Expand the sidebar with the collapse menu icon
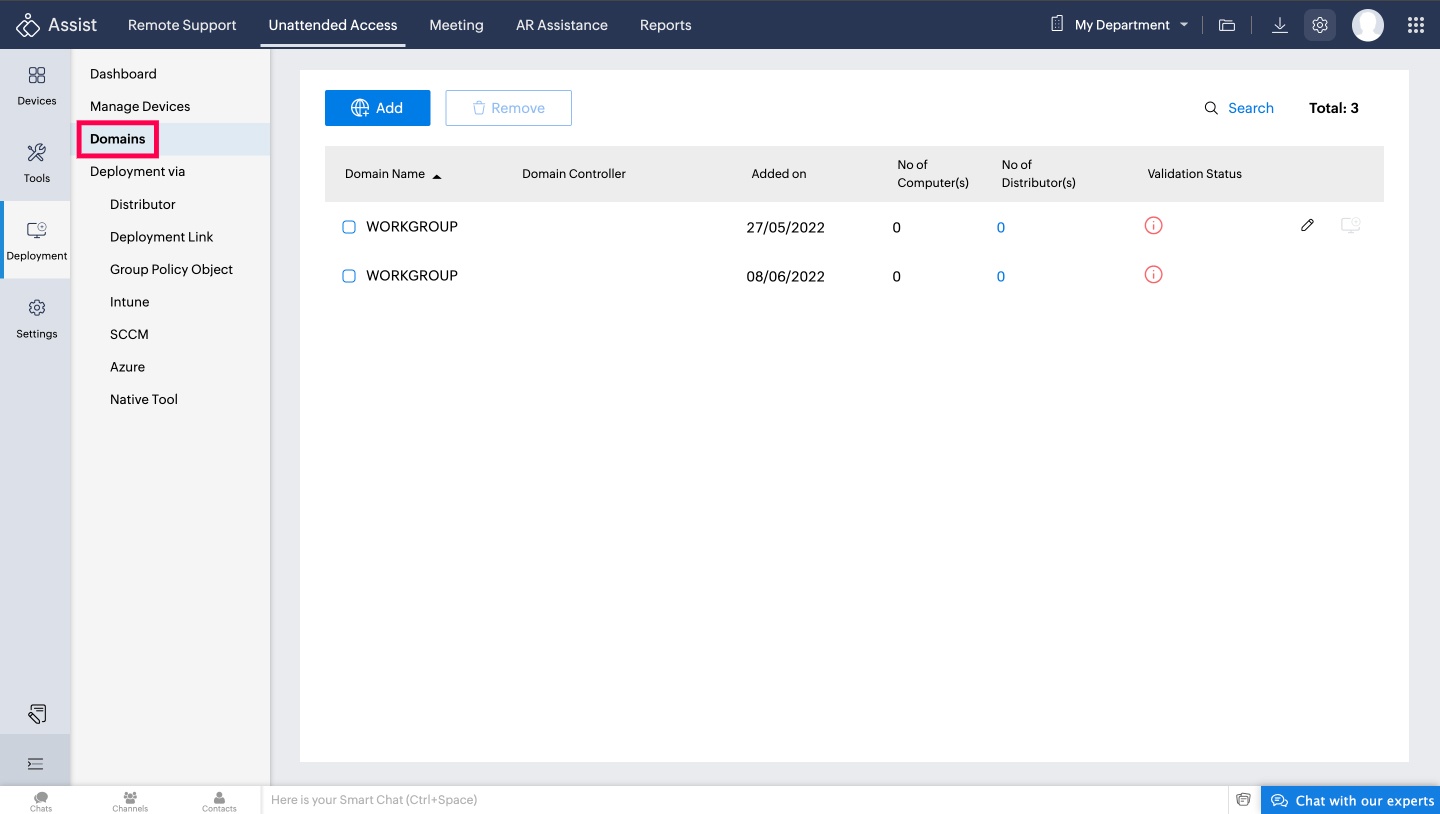 (36, 764)
